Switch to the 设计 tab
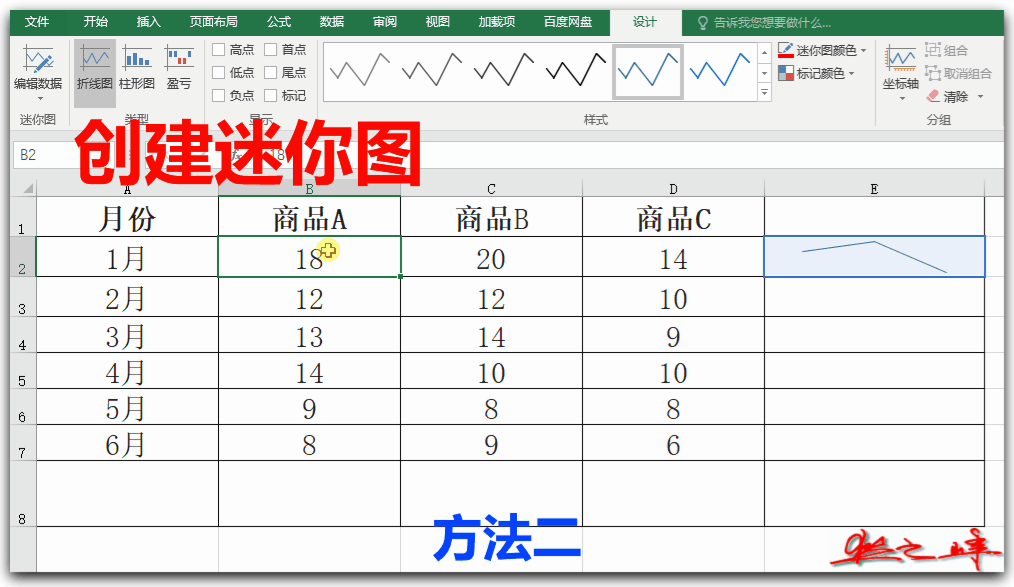The width and height of the screenshot is (1014, 587). (645, 22)
